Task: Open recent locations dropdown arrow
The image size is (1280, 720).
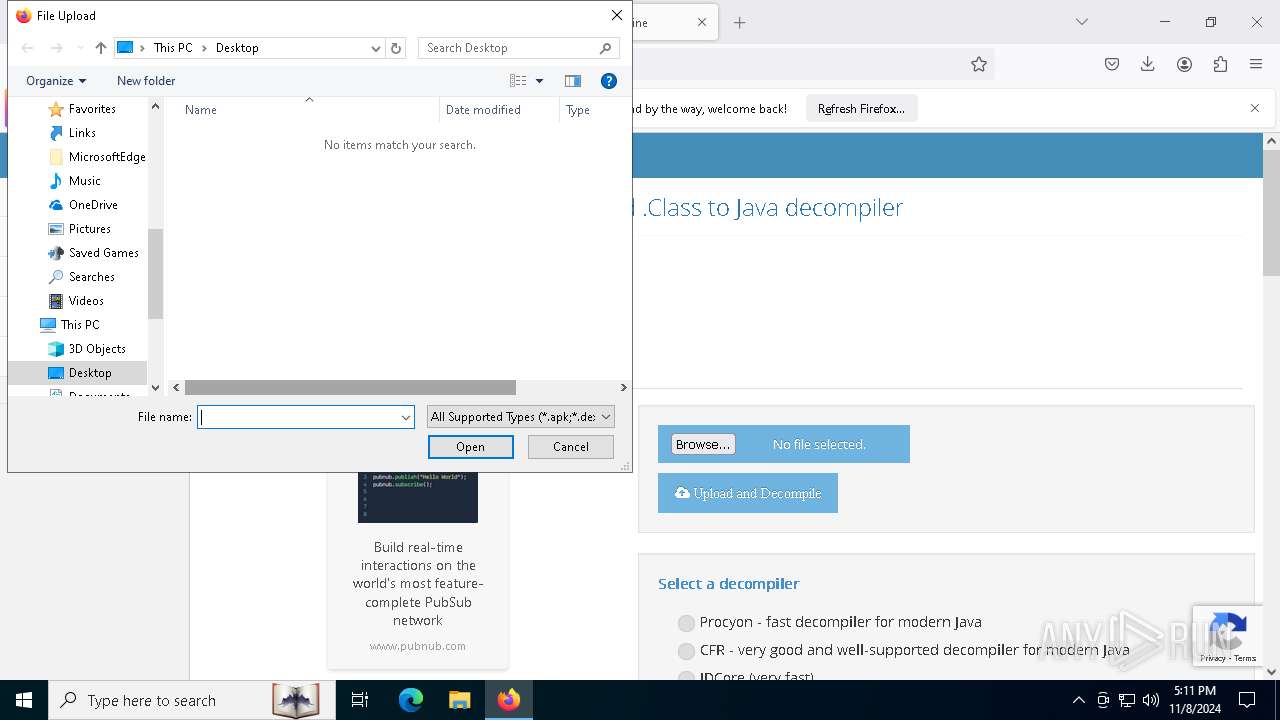Action: 80,48
